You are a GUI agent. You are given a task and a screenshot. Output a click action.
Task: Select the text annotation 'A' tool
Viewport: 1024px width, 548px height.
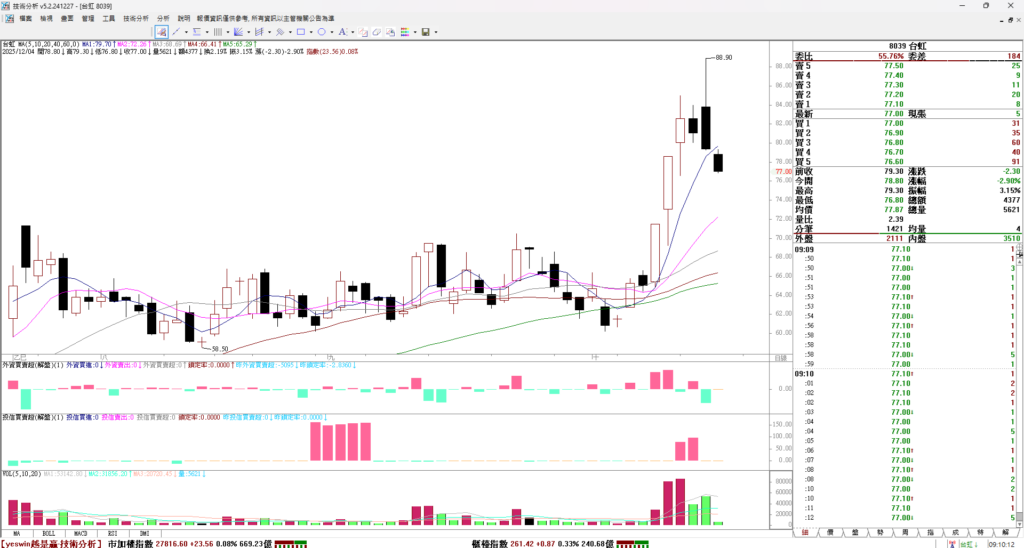tap(342, 32)
